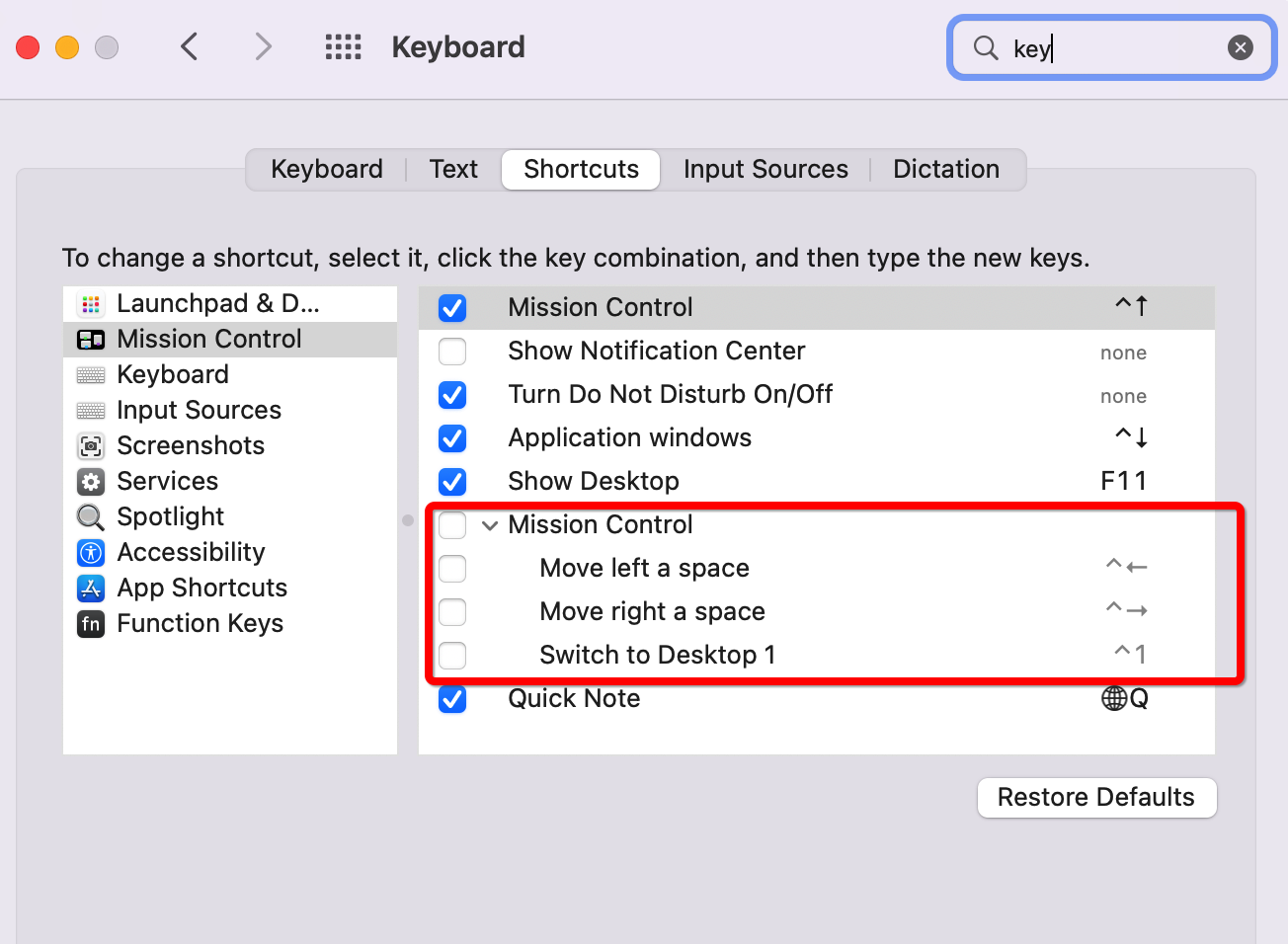Open the Services gear icon entry

[x=91, y=482]
